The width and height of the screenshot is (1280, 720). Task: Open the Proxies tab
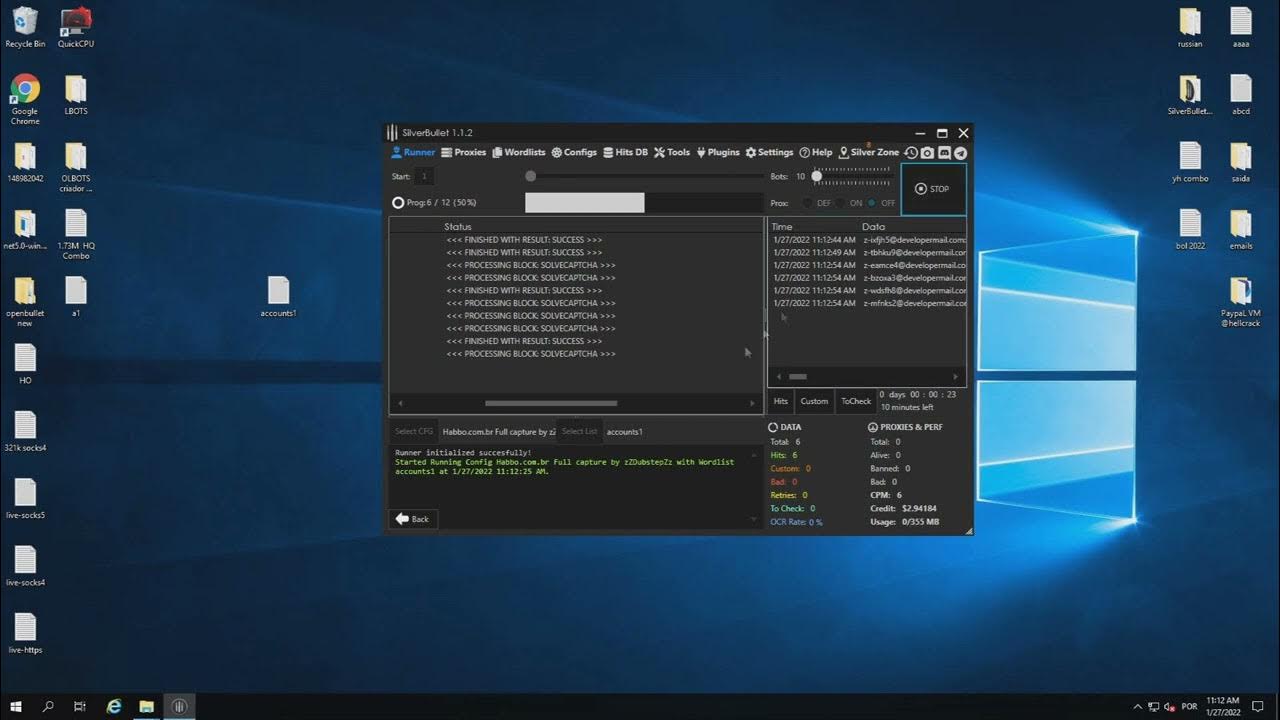[x=464, y=153]
